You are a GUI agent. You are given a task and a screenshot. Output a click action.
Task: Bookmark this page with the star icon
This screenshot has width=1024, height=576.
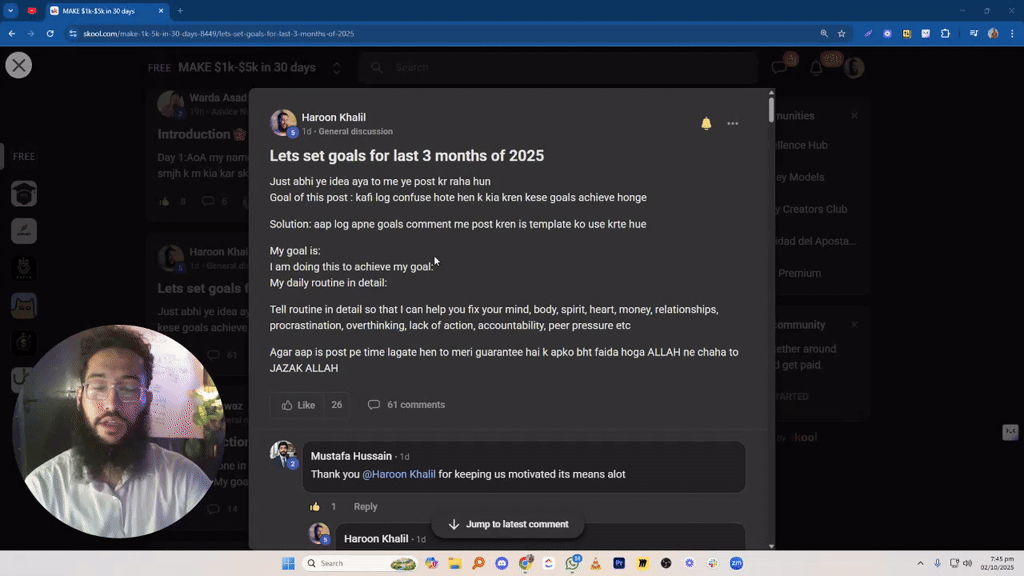coord(842,33)
